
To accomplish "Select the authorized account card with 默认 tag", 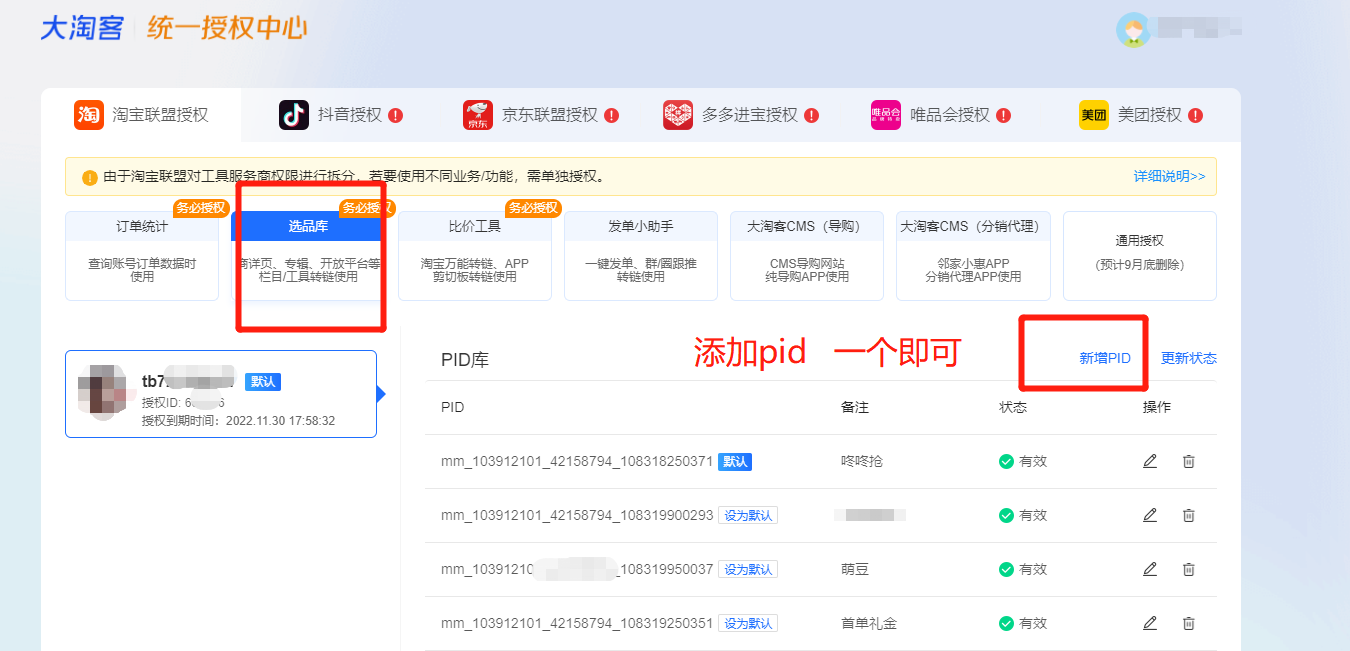I will coord(221,394).
